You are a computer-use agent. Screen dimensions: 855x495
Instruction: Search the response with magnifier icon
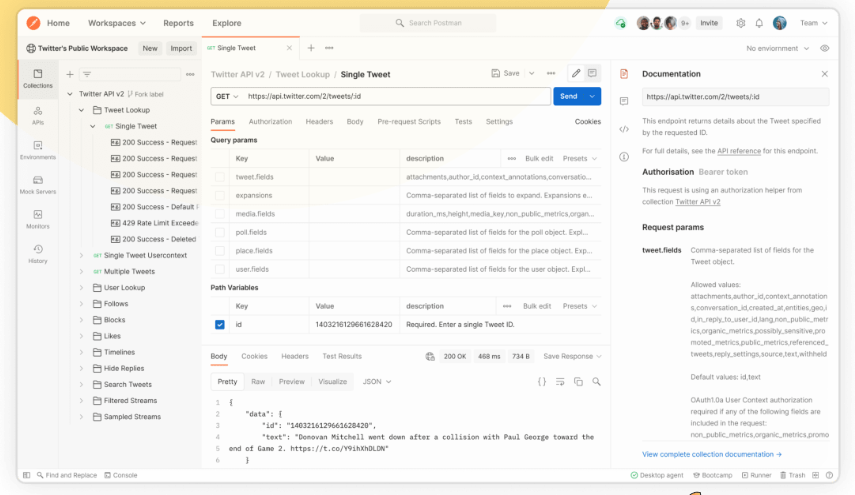[x=597, y=382]
